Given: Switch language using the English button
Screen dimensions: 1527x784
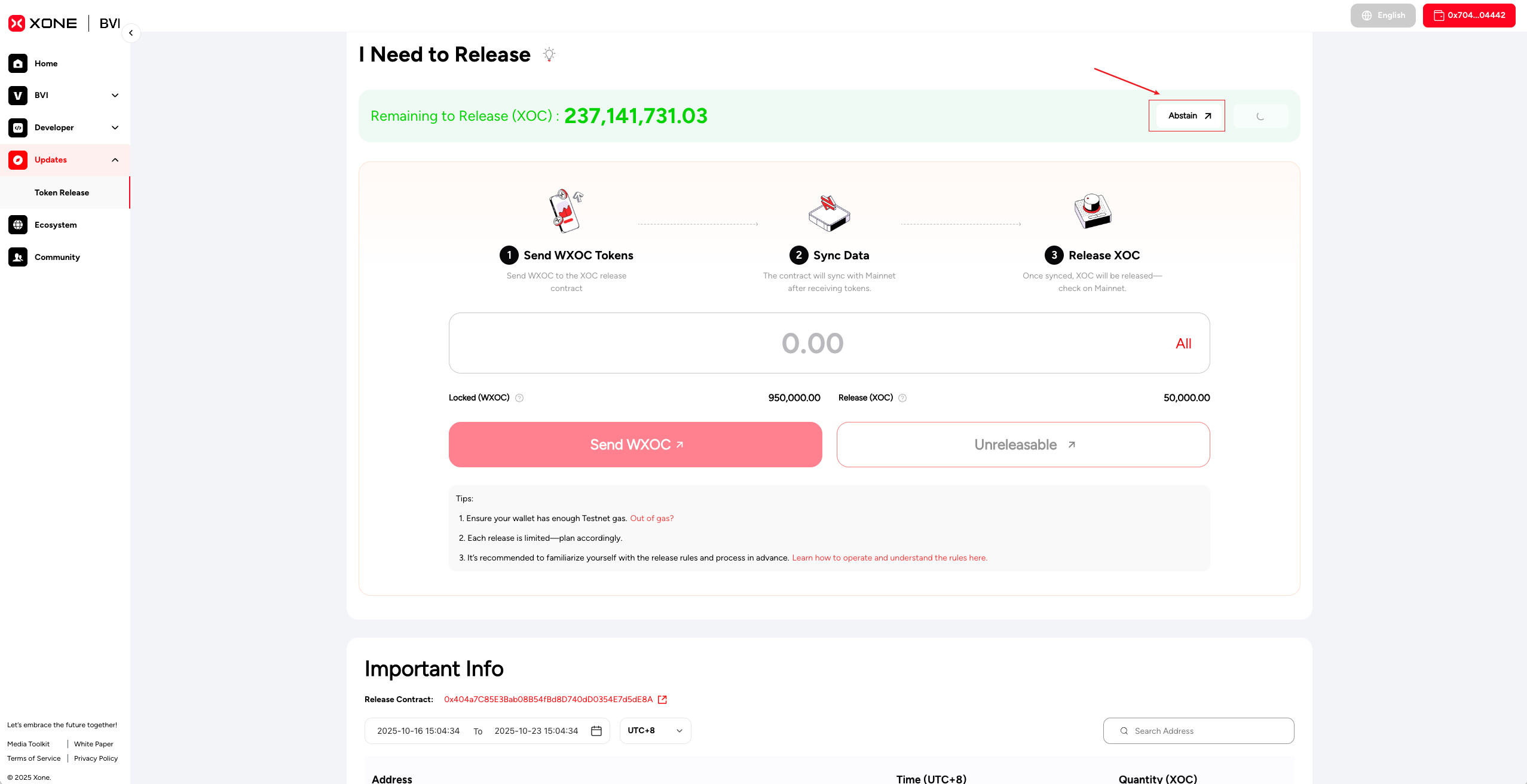Looking at the screenshot, I should [x=1383, y=16].
